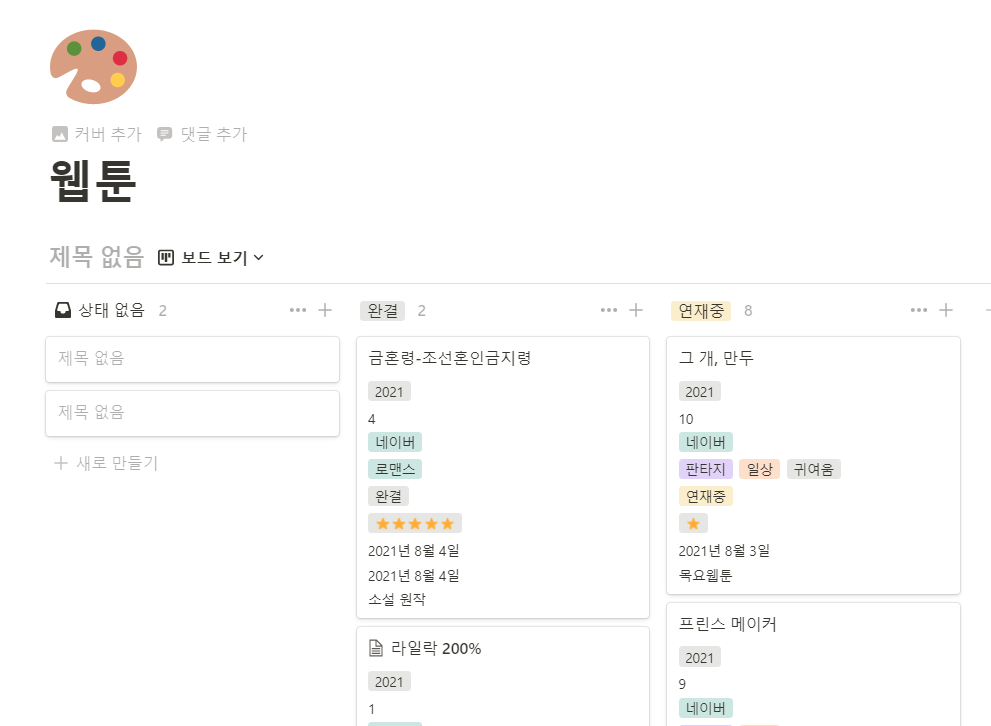Click the 2021 tag in 프린스 메이커 card

(700, 658)
